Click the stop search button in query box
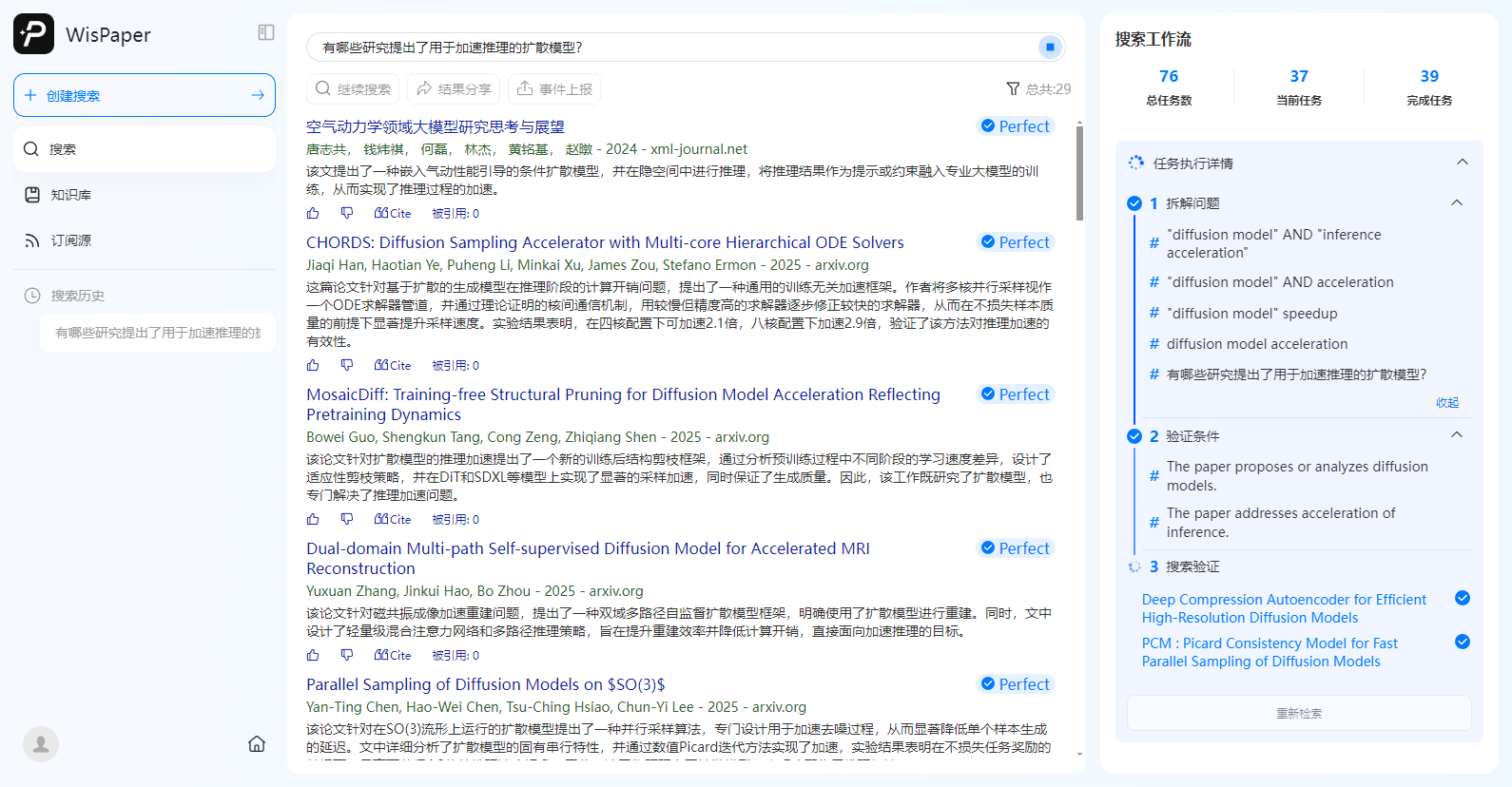Screen dimensions: 1512x787 click(x=1050, y=47)
